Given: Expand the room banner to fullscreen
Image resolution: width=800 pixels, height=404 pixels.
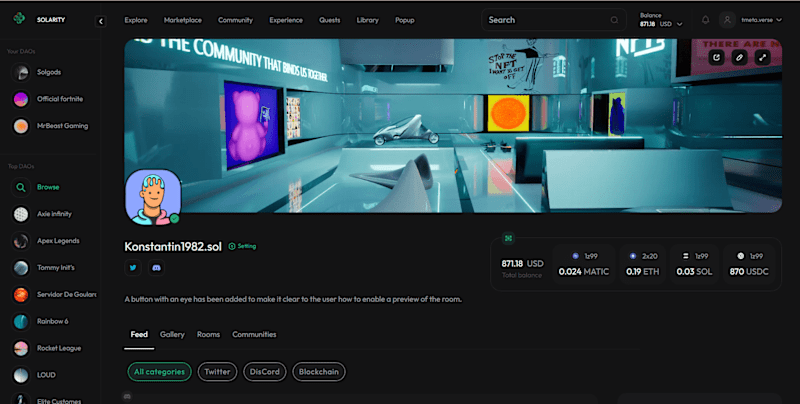Looking at the screenshot, I should 762,58.
